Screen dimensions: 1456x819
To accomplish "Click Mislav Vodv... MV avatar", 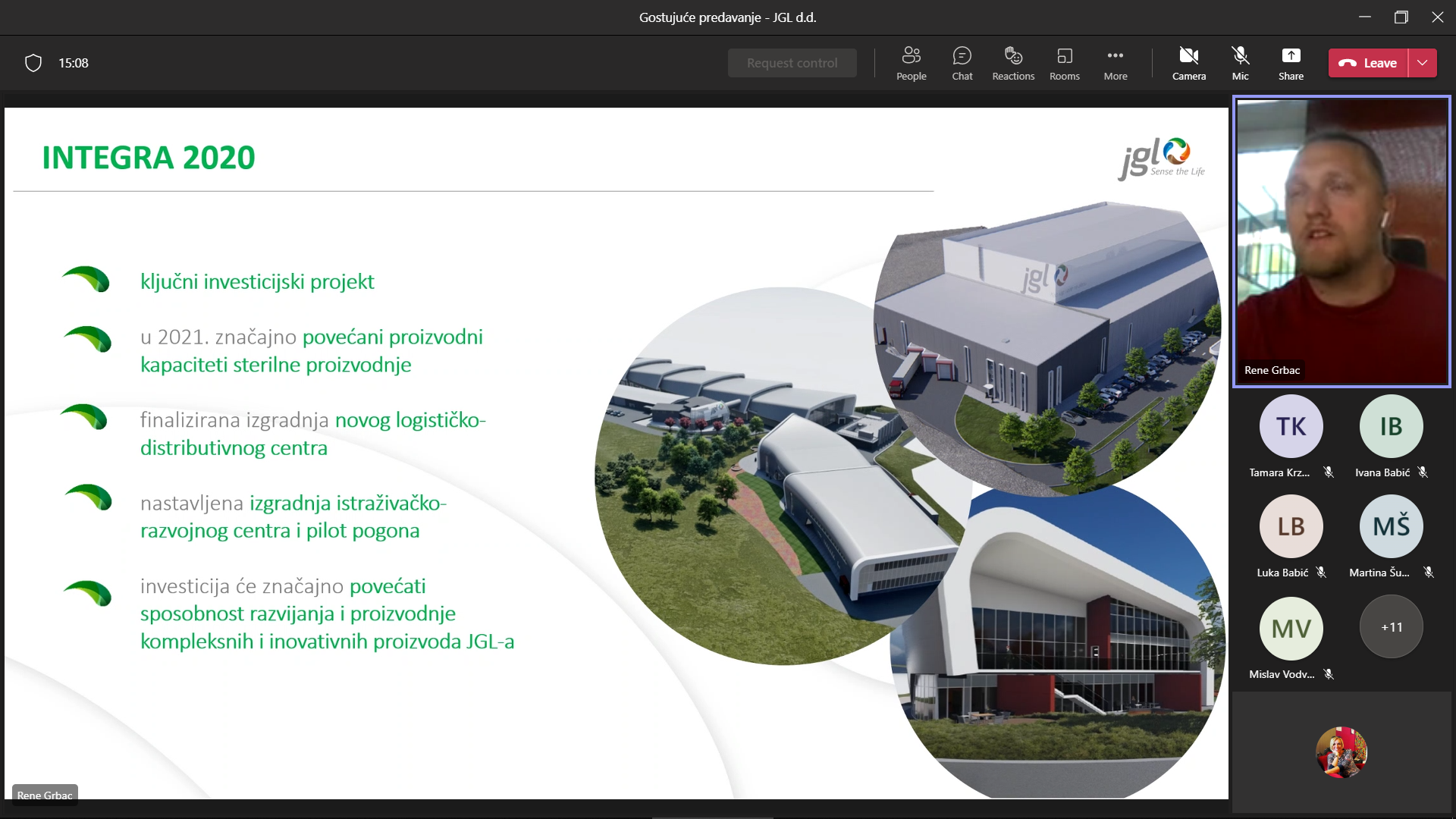I will (x=1291, y=628).
